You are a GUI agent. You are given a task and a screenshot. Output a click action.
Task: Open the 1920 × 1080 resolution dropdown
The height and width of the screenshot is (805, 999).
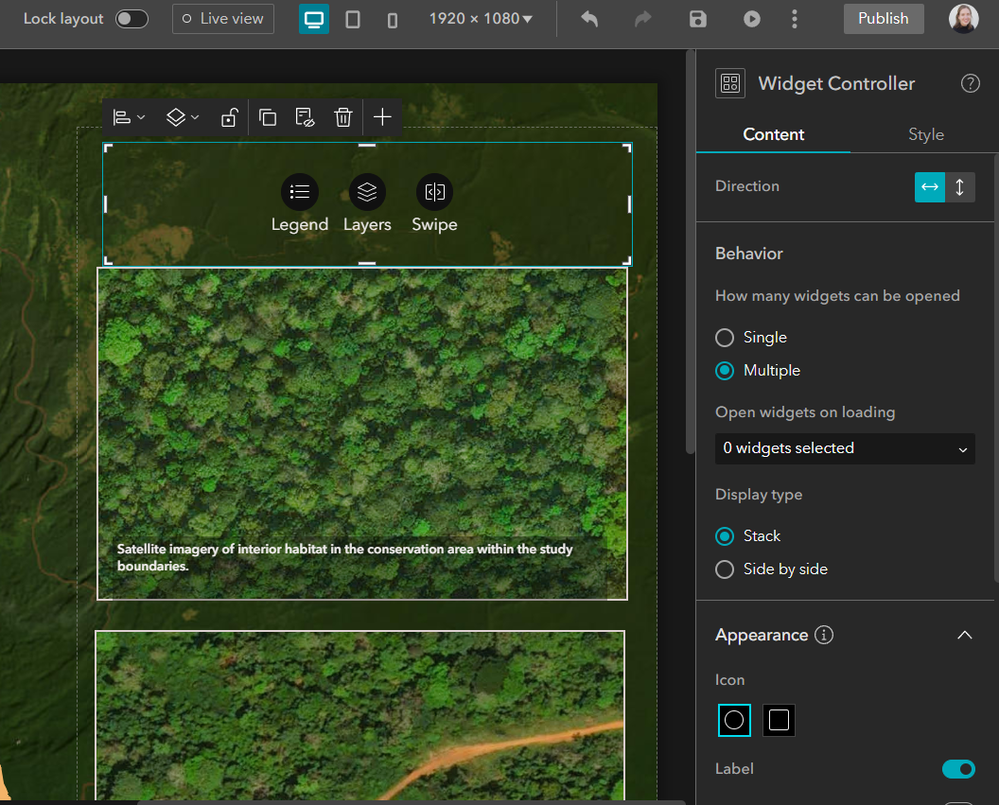tap(480, 19)
